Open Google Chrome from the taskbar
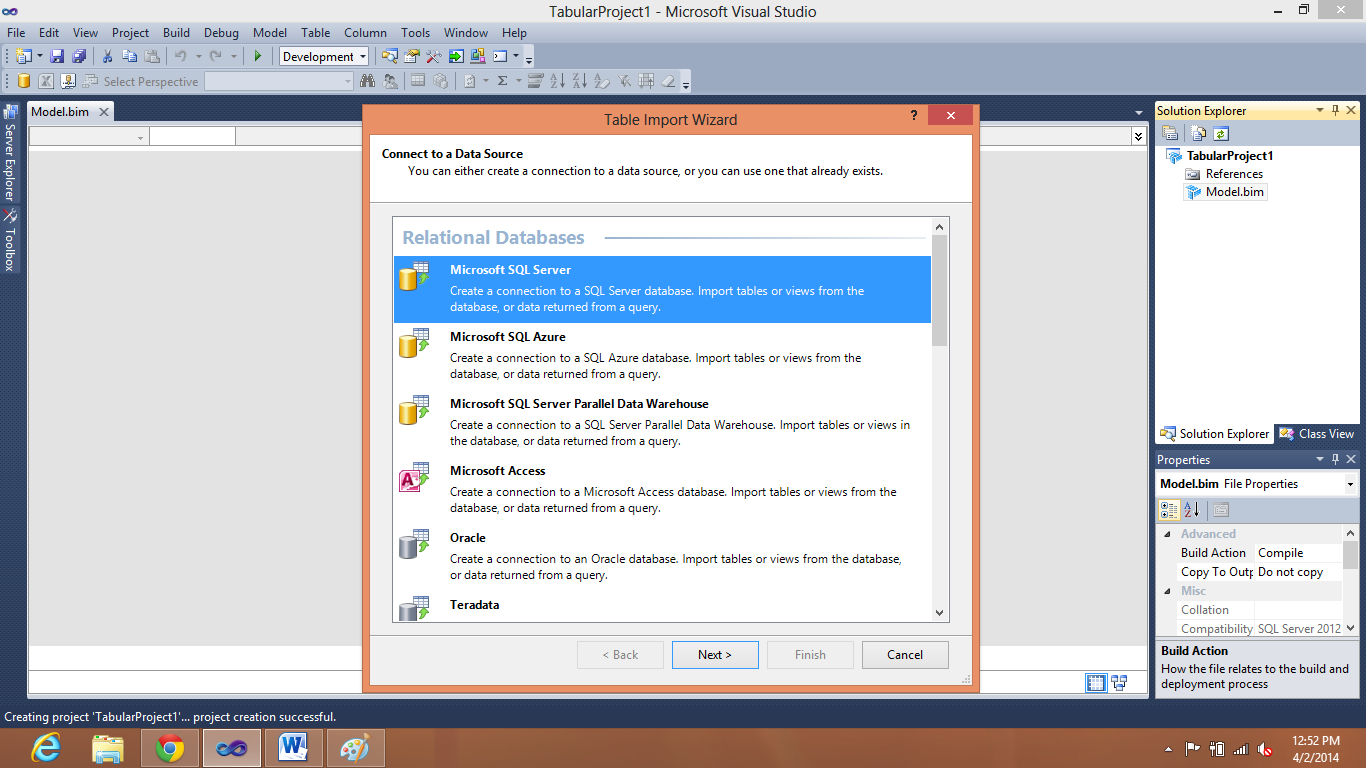Screen dimensions: 1366x768 (170, 748)
